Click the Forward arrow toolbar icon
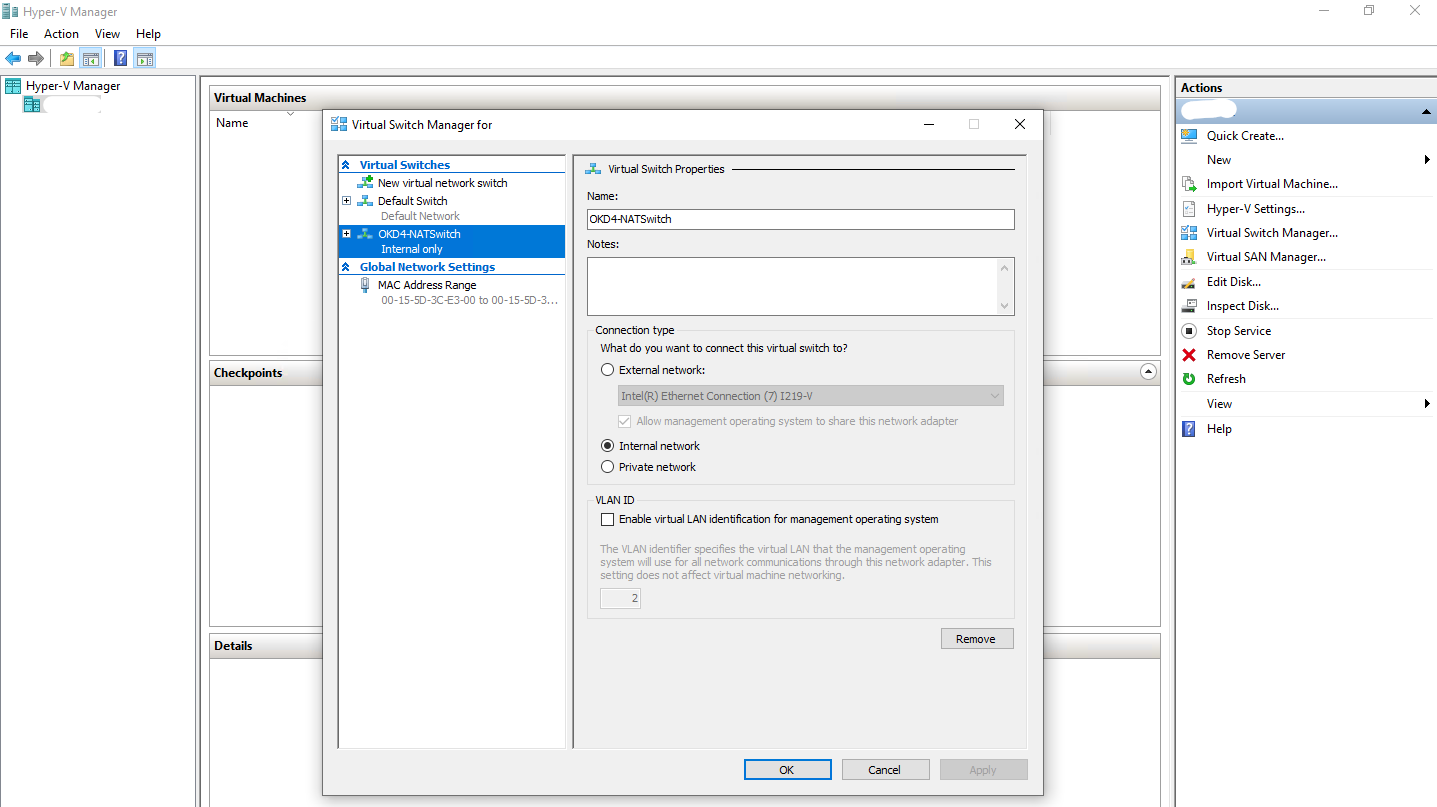The width and height of the screenshot is (1437, 807). (36, 58)
